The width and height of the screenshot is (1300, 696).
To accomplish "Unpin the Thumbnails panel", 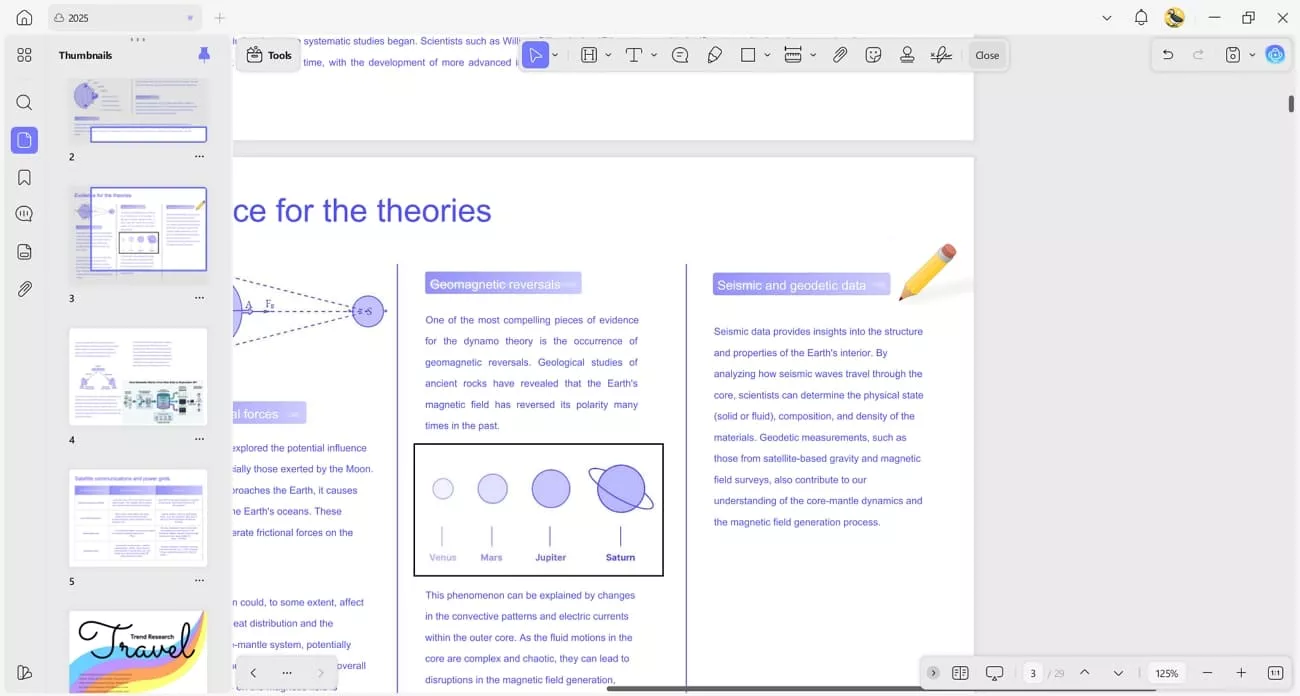I will 204,55.
